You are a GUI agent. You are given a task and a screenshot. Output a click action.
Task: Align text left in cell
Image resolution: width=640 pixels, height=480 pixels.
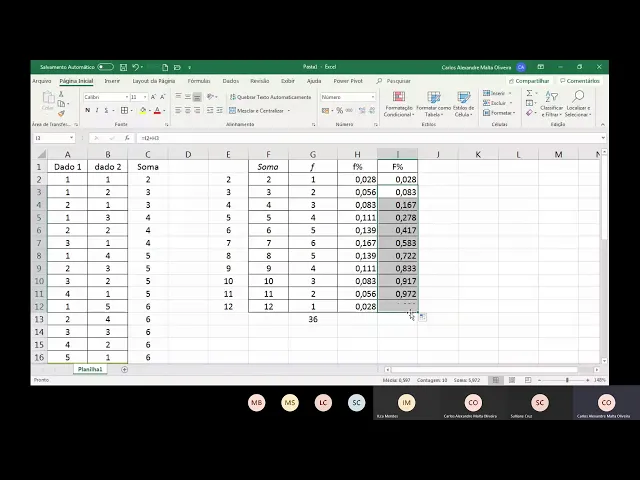[178, 110]
